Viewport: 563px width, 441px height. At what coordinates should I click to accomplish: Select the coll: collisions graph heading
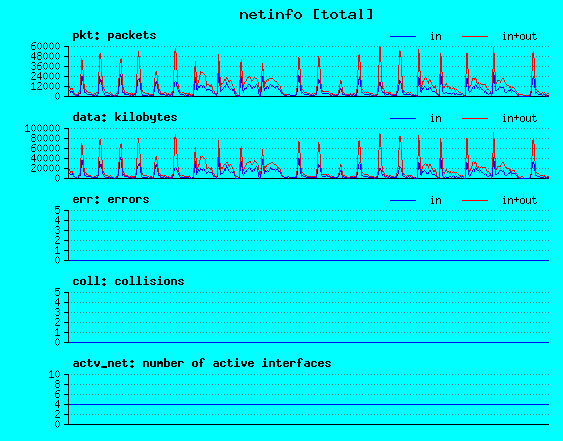128,281
